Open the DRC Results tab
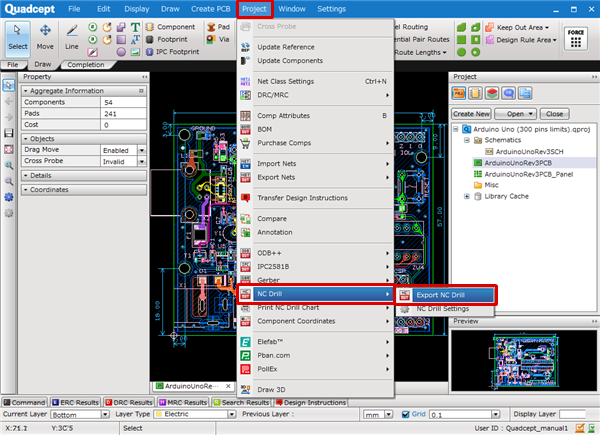This screenshot has height=435, width=600. [x=129, y=402]
